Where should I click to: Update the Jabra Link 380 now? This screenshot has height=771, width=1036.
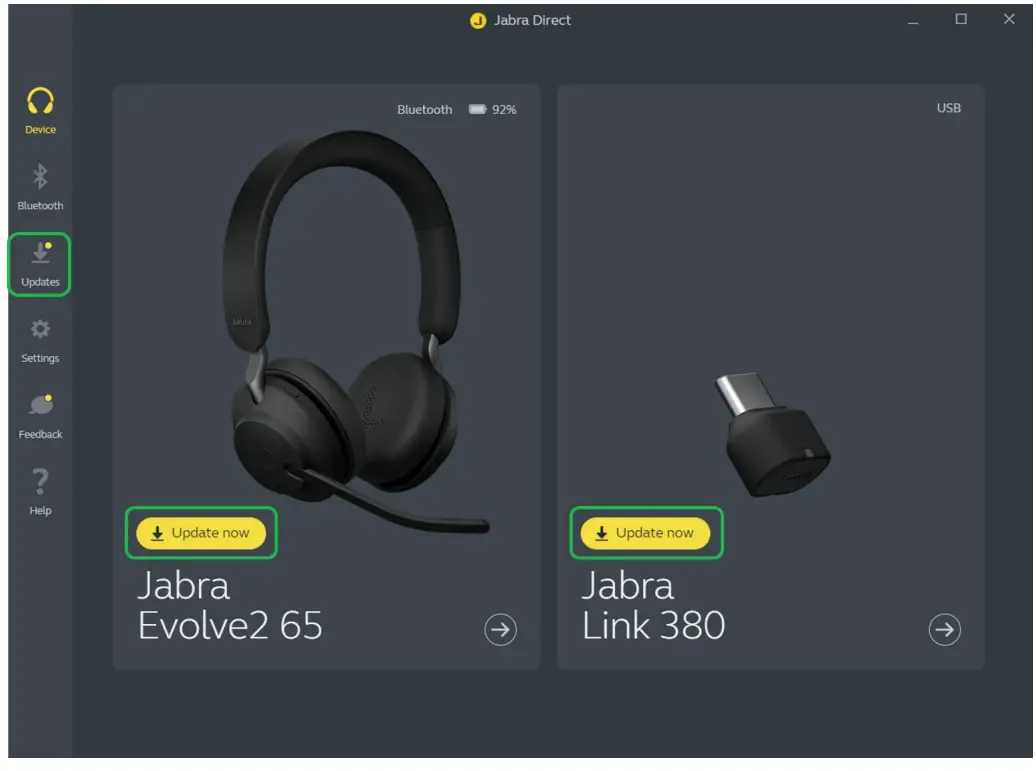646,533
